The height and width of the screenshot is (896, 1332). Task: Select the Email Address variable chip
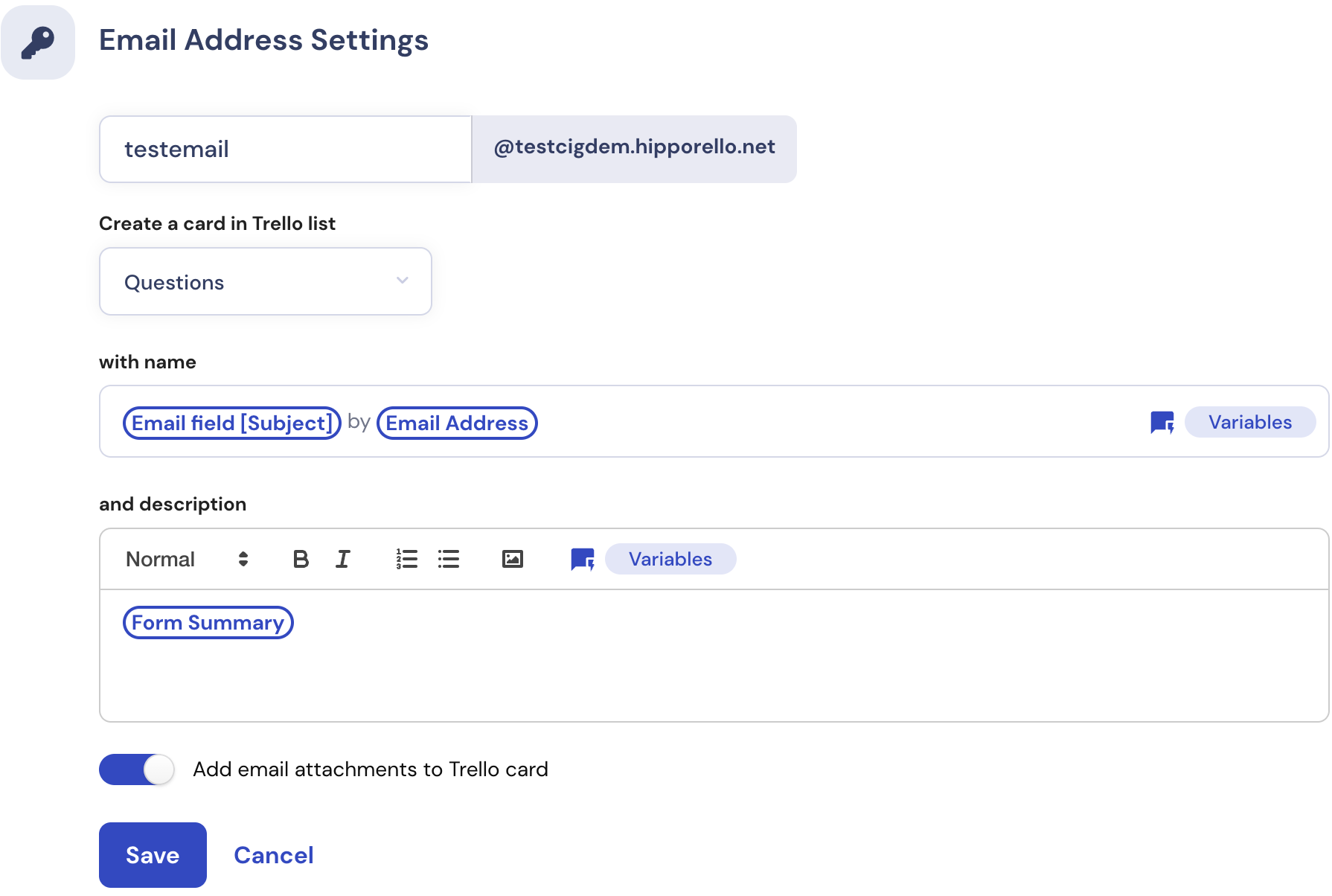(456, 423)
